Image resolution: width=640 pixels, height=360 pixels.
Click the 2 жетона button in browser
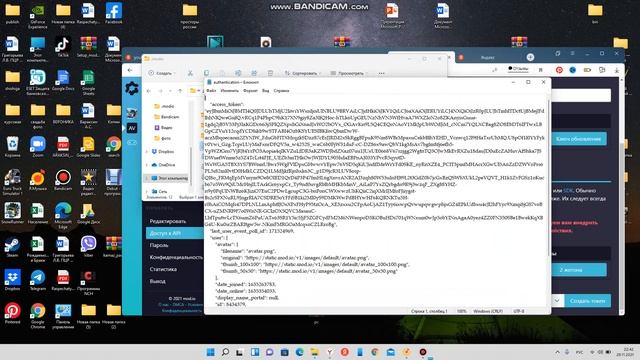tap(579, 270)
